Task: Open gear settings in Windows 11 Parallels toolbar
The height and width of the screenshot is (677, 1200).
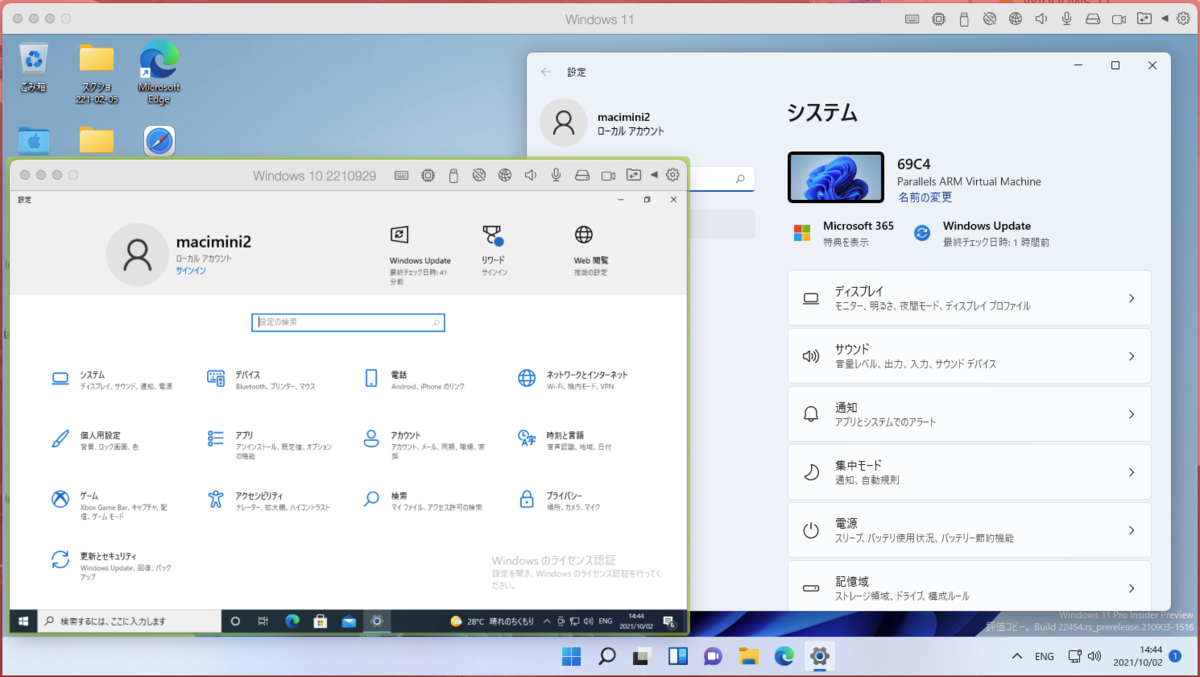Action: coord(1184,19)
